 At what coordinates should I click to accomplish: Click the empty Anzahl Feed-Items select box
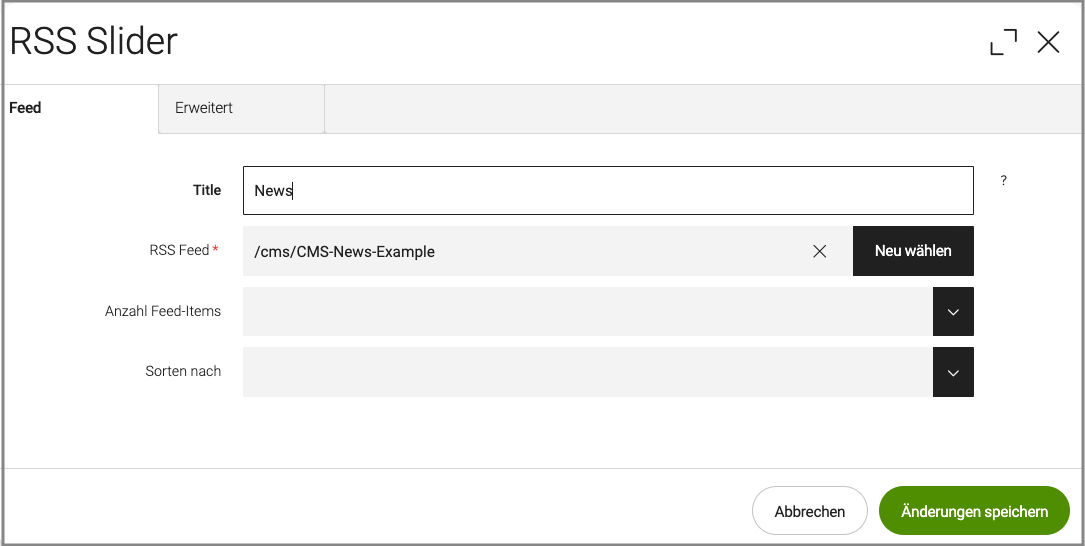click(x=587, y=312)
